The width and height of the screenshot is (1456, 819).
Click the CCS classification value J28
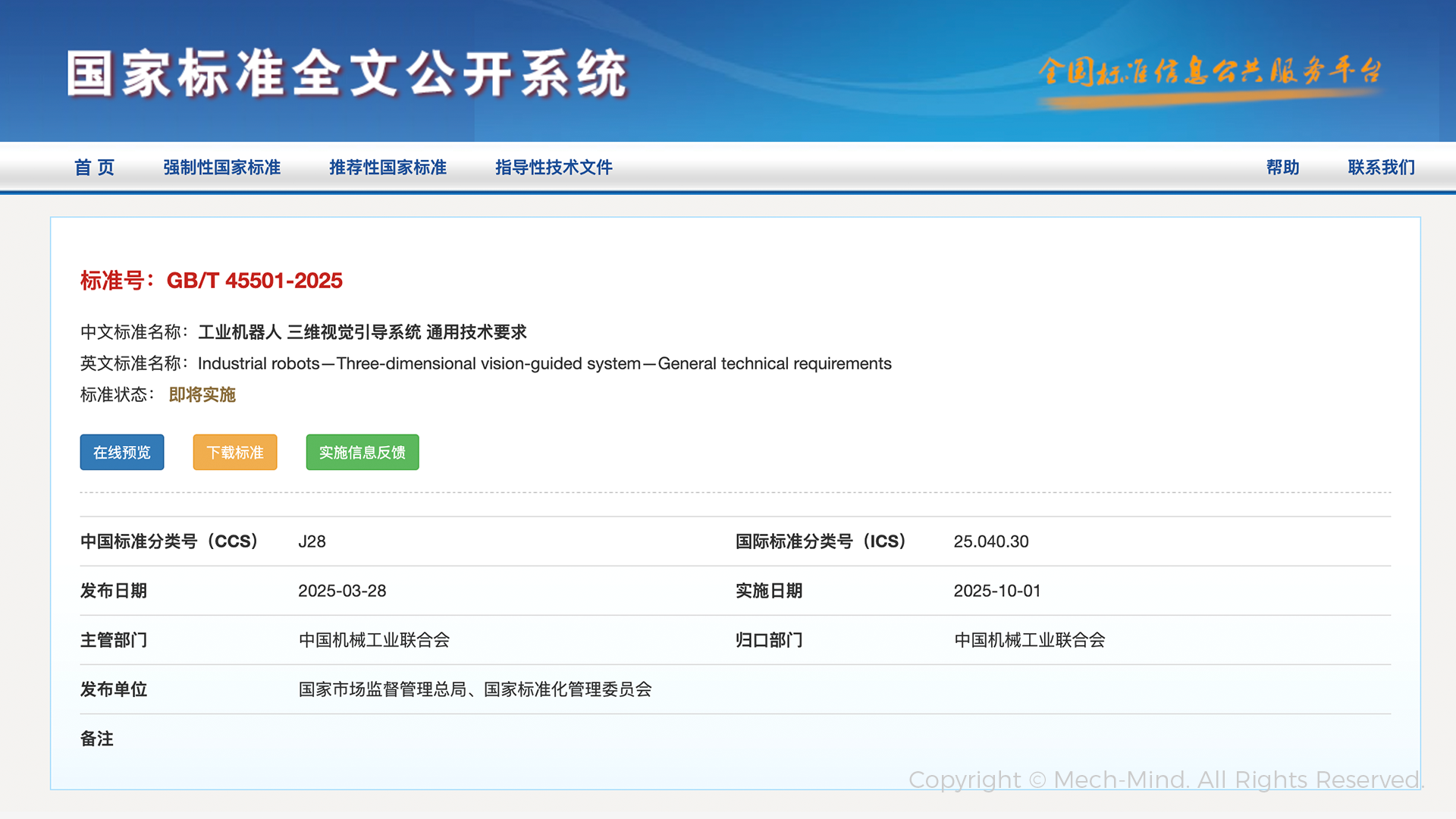(312, 541)
